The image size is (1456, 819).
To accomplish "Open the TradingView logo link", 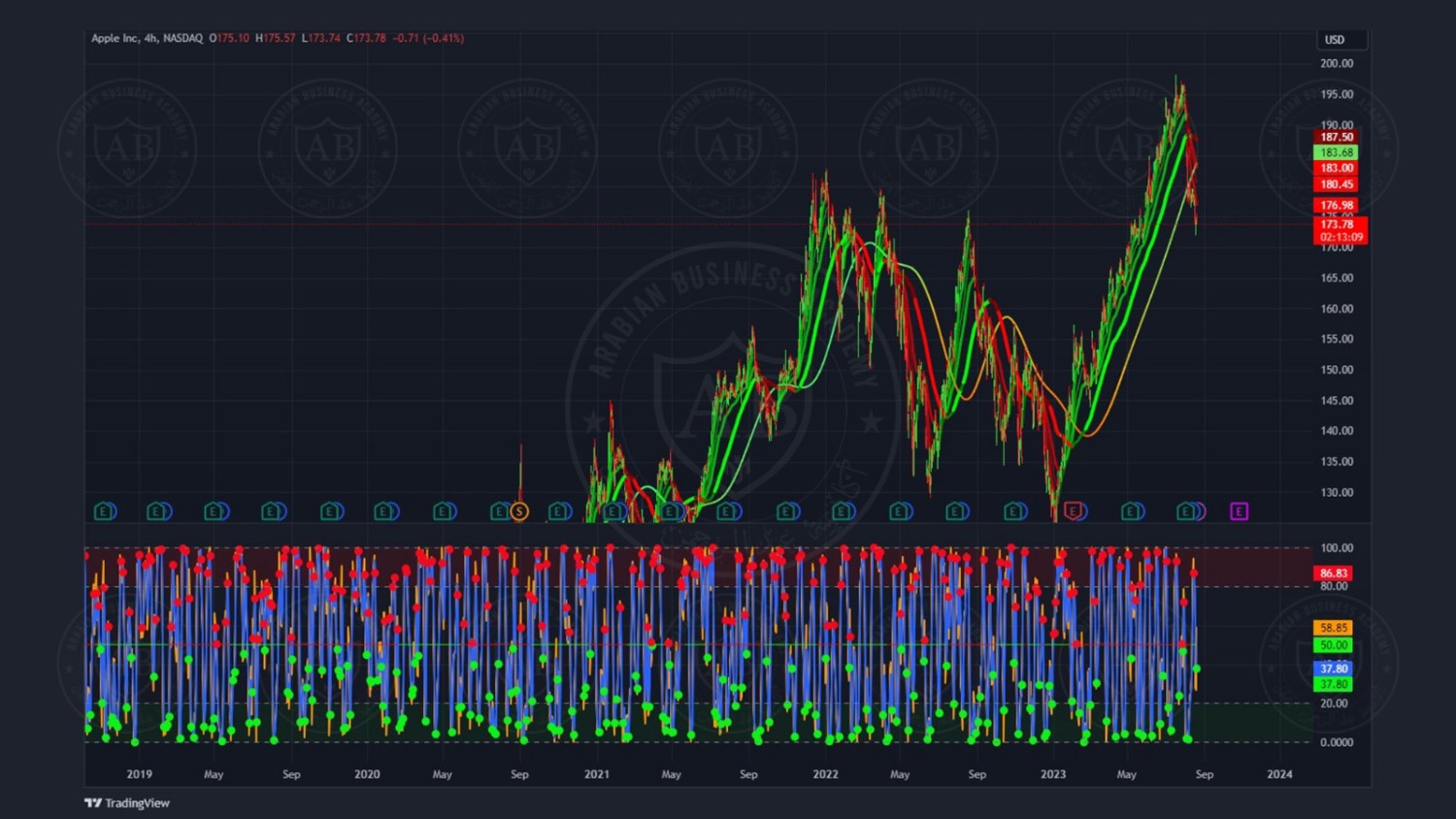I will [127, 803].
